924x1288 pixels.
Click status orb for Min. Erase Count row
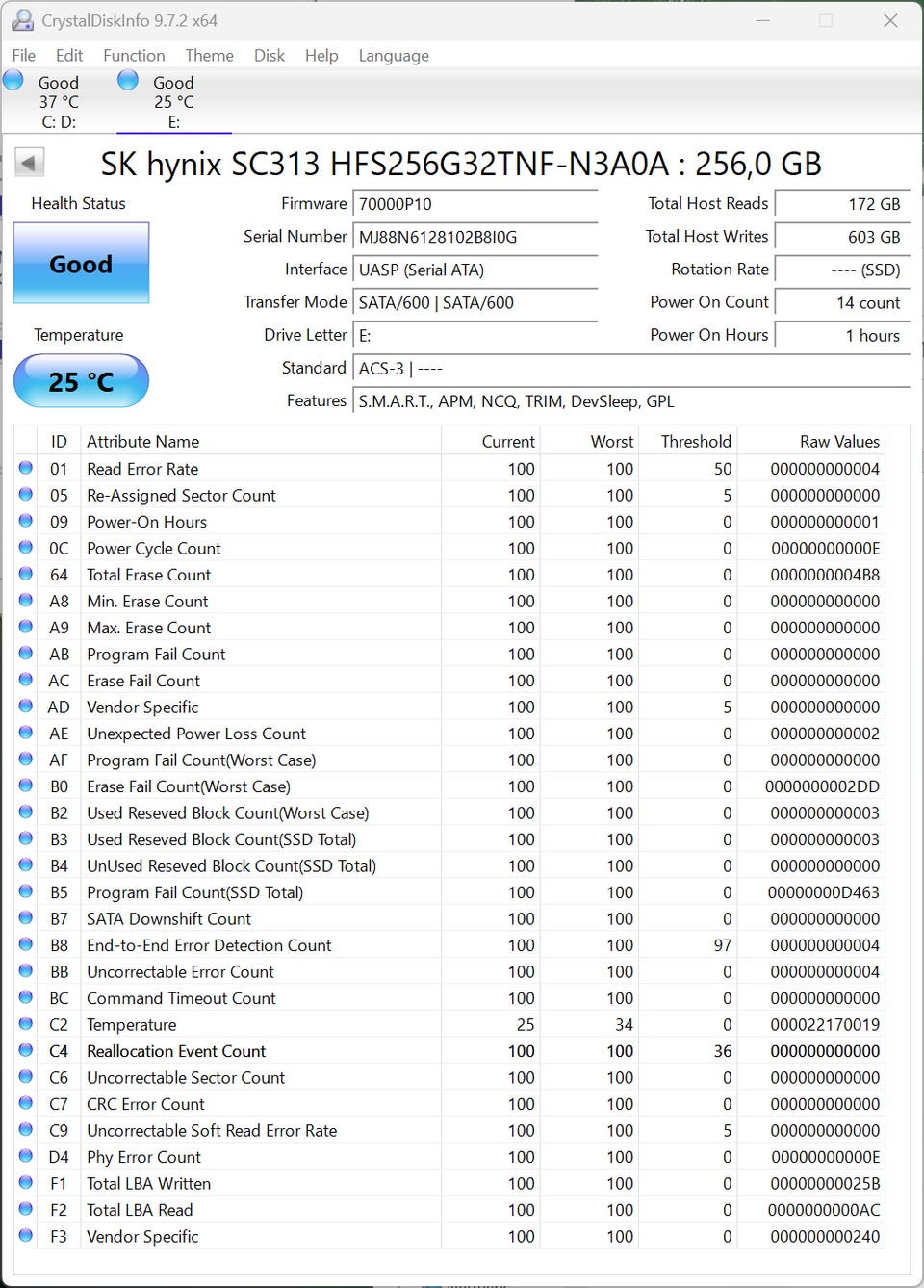26,600
